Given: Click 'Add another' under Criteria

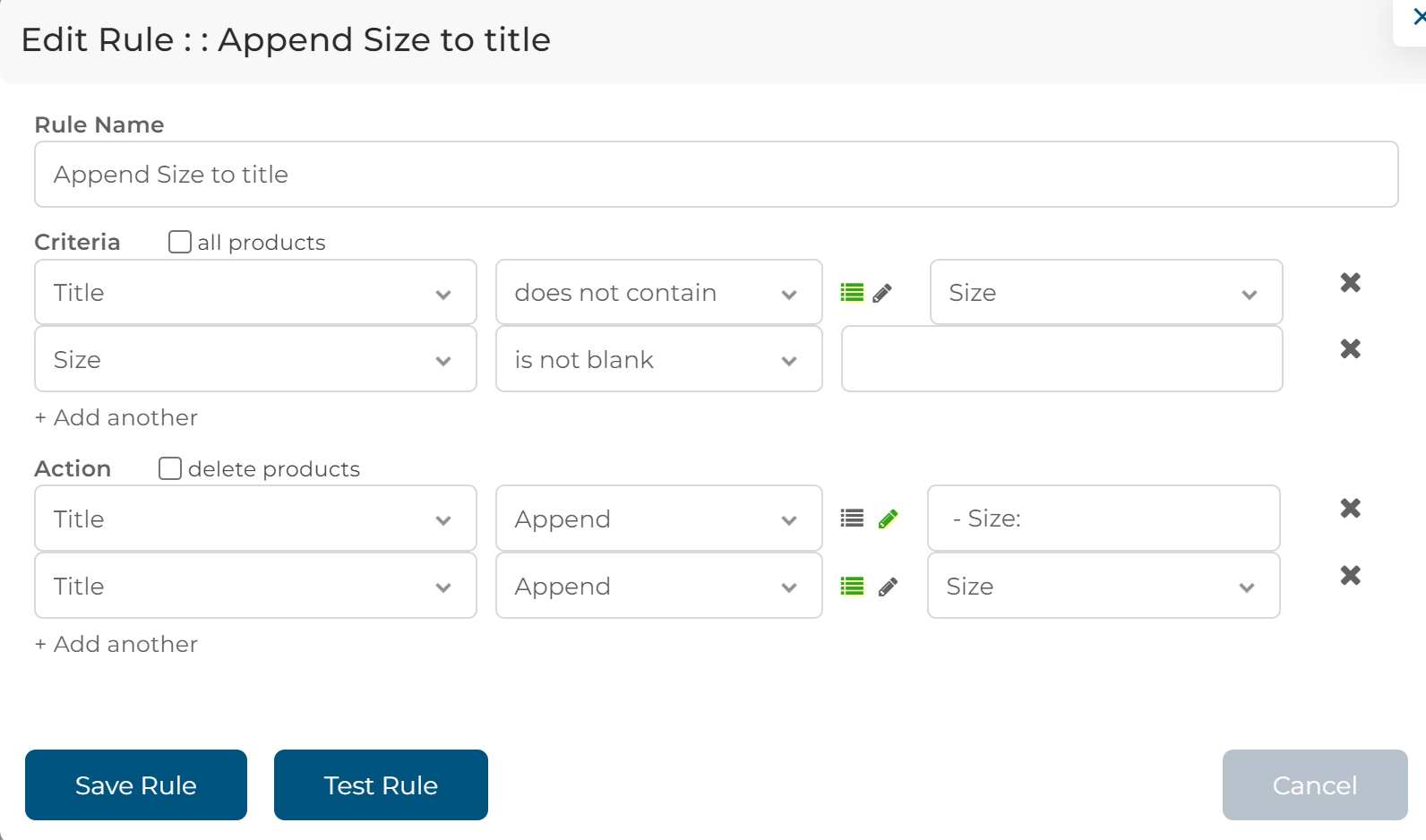Looking at the screenshot, I should 116,417.
